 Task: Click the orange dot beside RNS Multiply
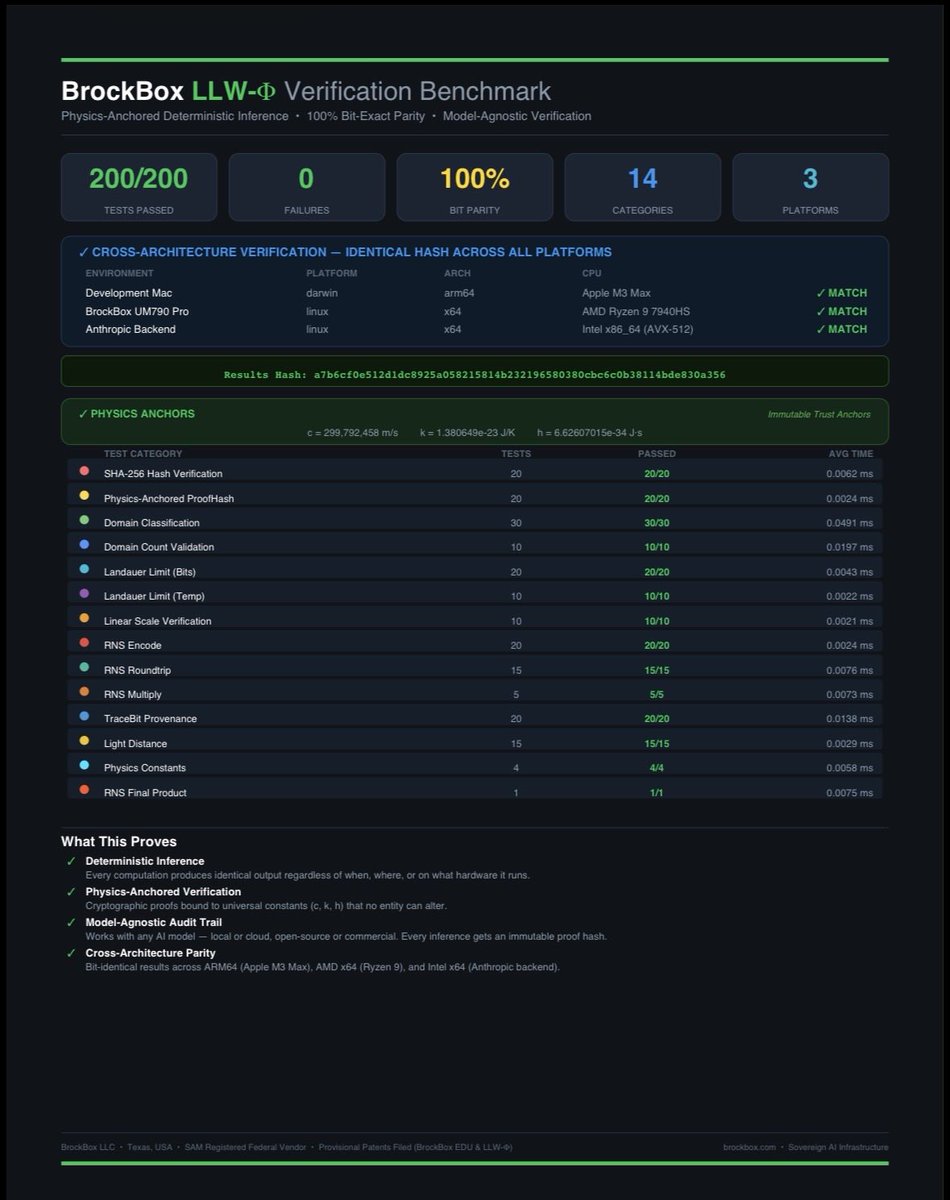coord(84,692)
